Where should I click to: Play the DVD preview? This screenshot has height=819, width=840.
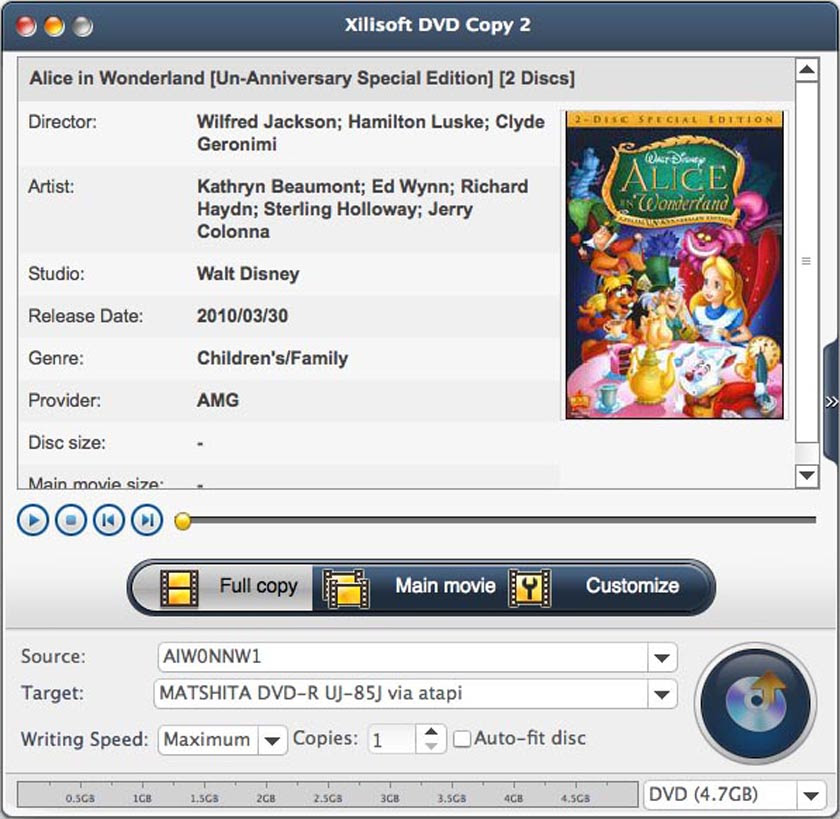coord(31,520)
